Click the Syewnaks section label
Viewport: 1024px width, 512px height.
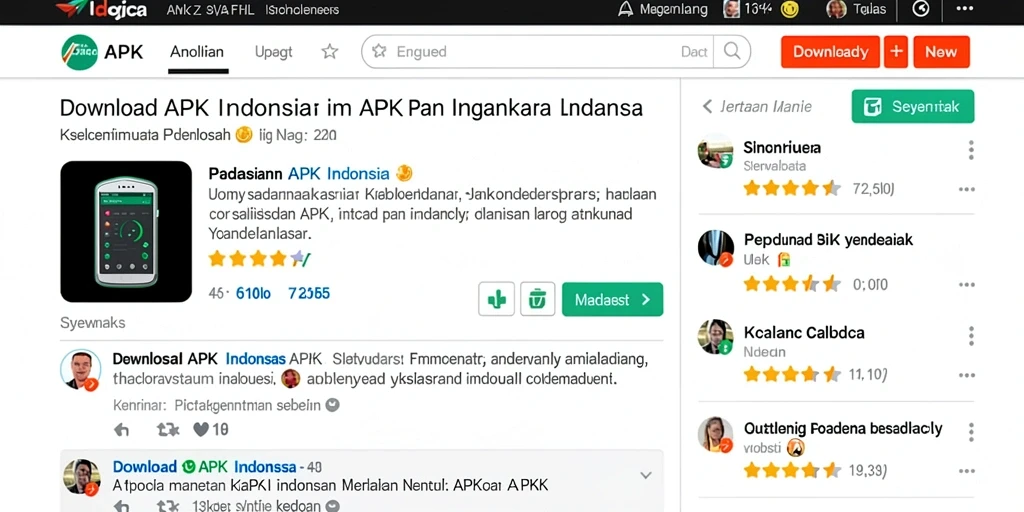[x=93, y=323]
